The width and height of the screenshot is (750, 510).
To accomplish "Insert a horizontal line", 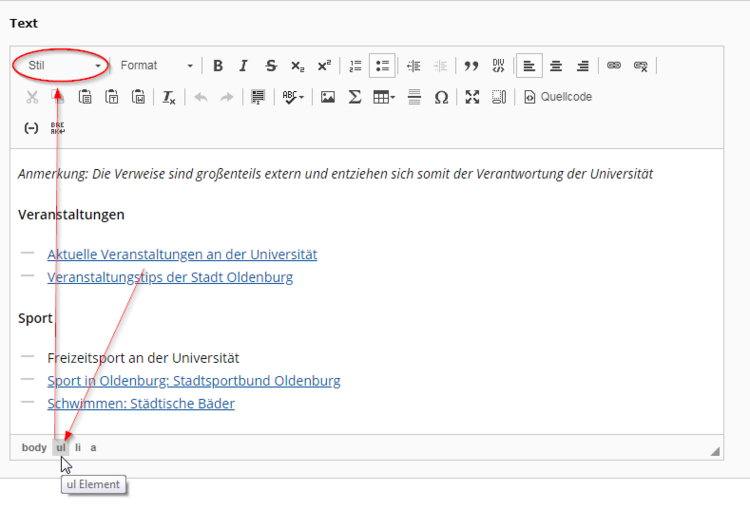I will (414, 97).
